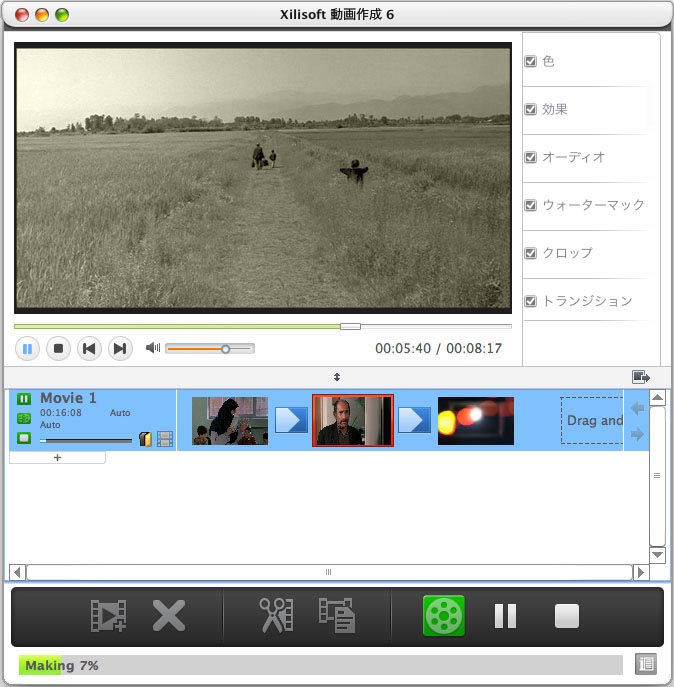This screenshot has height=687, width=674.
Task: Open the クロップ settings tab
Action: (x=566, y=253)
